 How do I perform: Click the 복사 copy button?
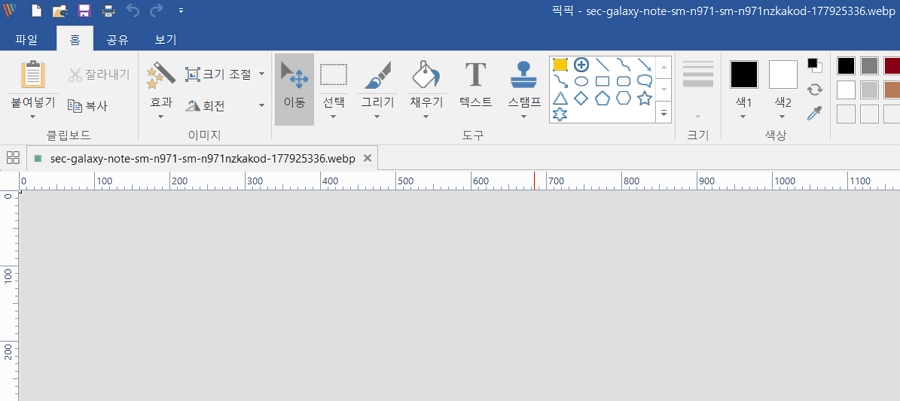tap(88, 106)
